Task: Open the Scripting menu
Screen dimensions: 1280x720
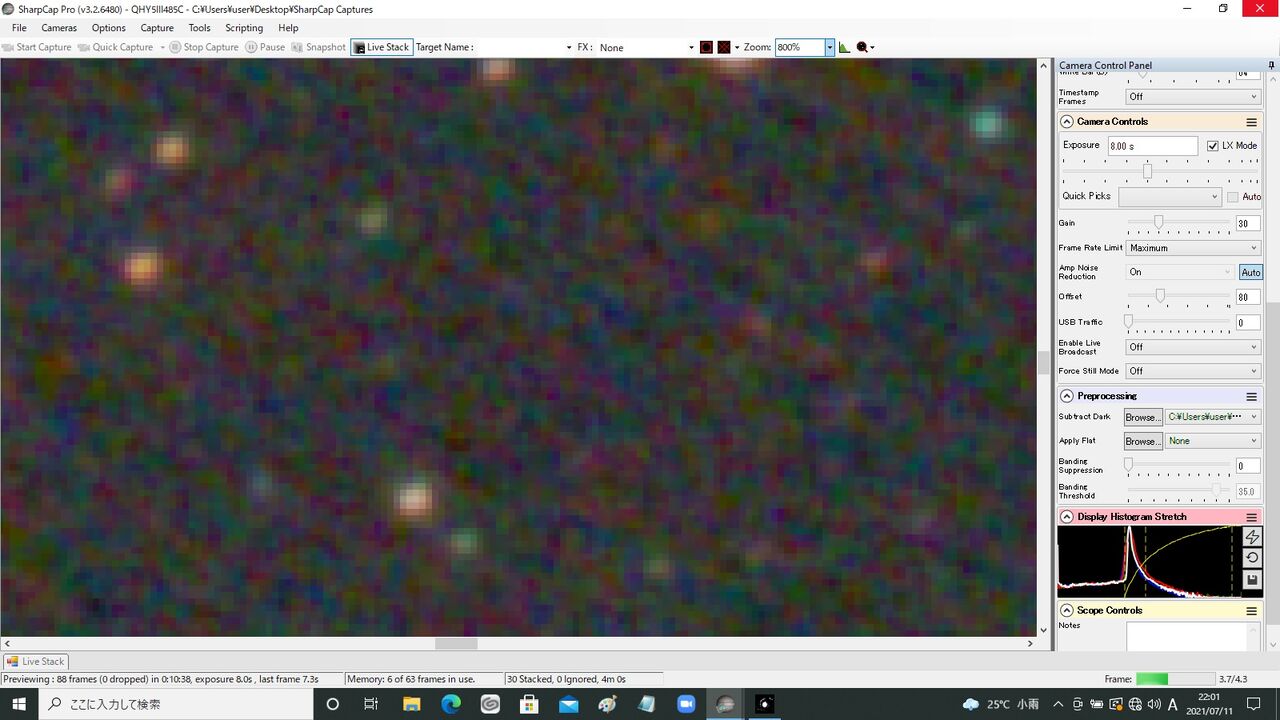Action: pyautogui.click(x=244, y=28)
